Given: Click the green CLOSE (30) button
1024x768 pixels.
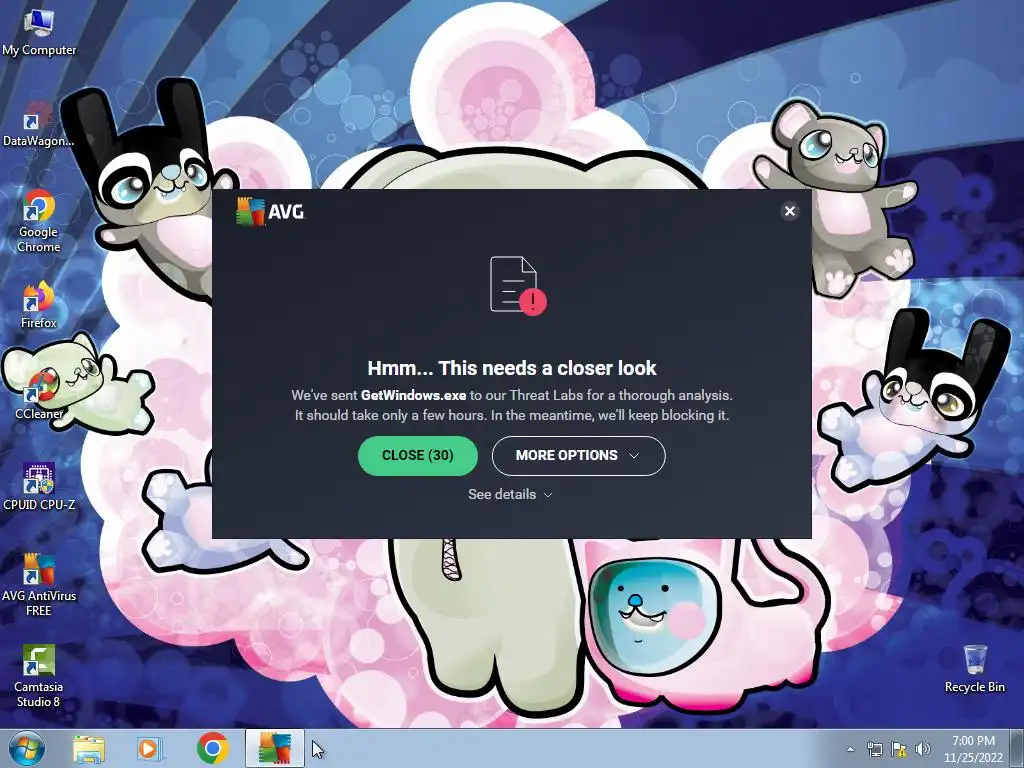Looking at the screenshot, I should point(417,455).
